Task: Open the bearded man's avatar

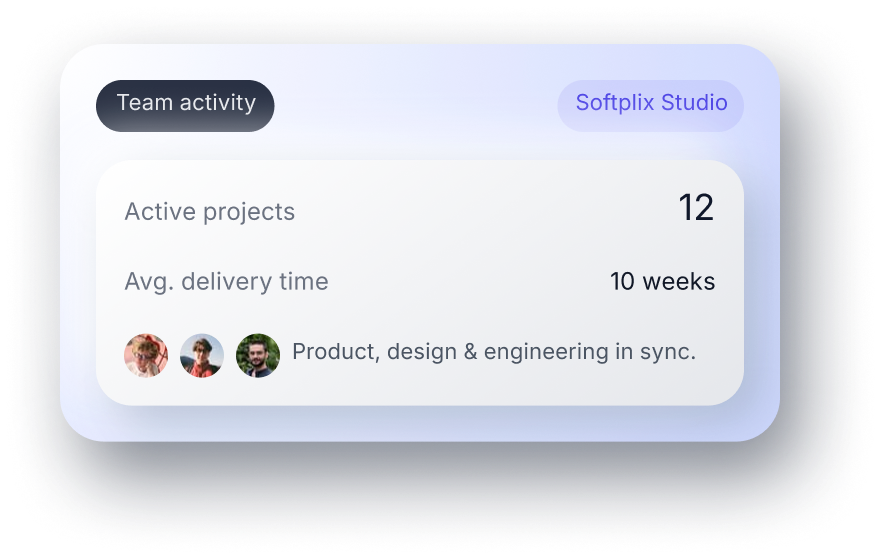Action: [x=258, y=355]
